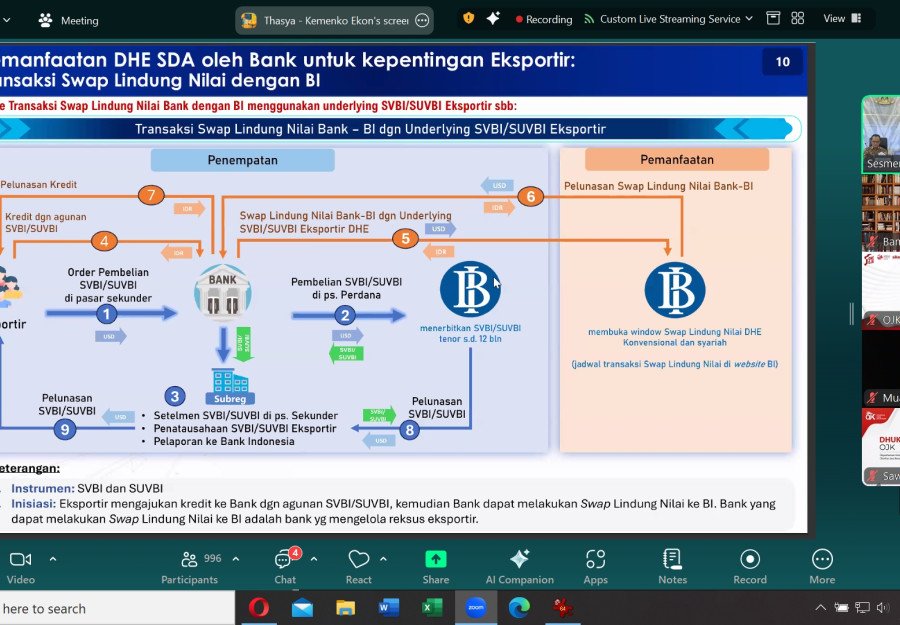900x625 pixels.
Task: Open the Participants panel
Action: point(189,567)
